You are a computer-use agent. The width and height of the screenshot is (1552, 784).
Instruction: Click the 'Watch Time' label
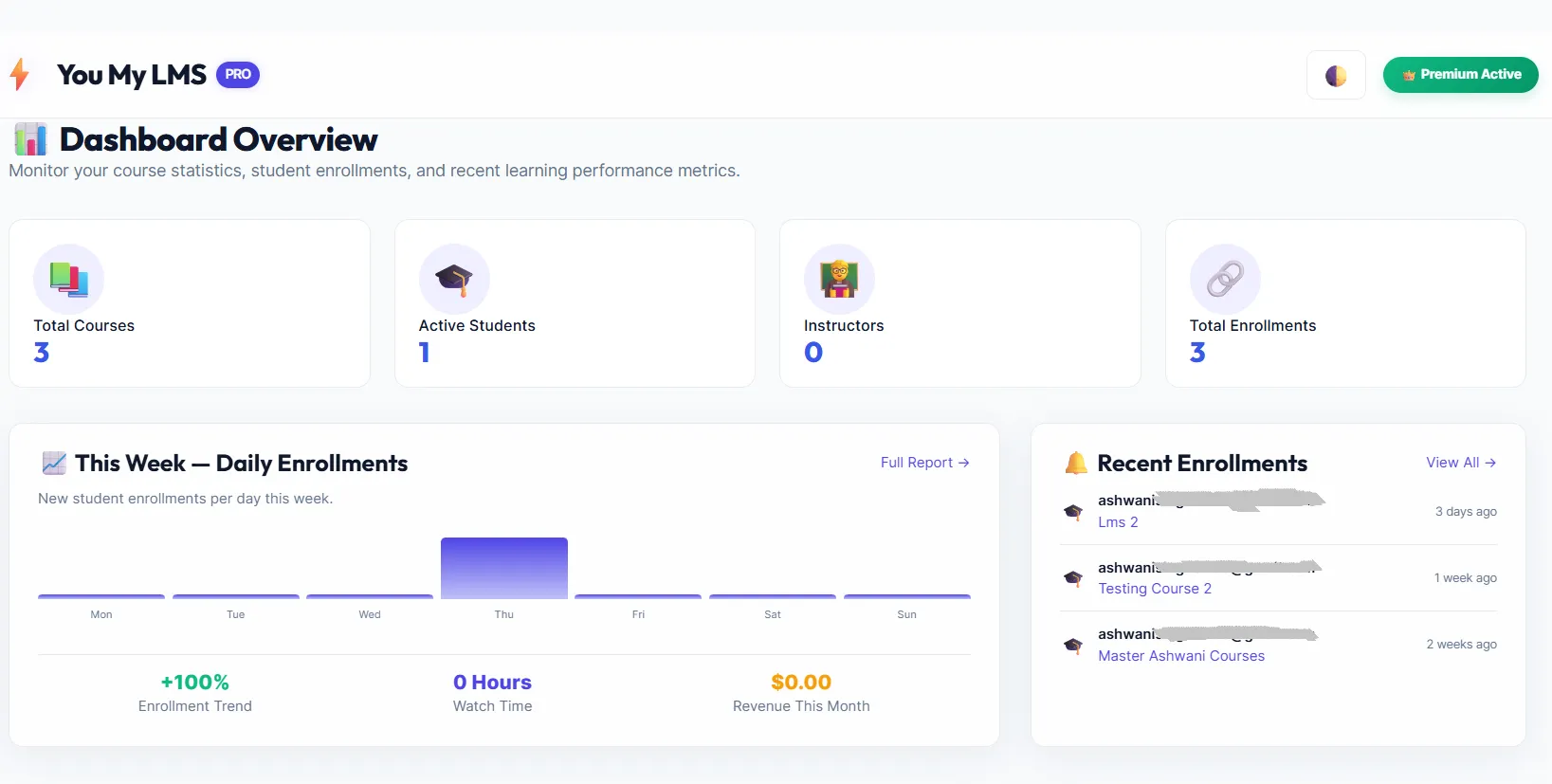(492, 706)
